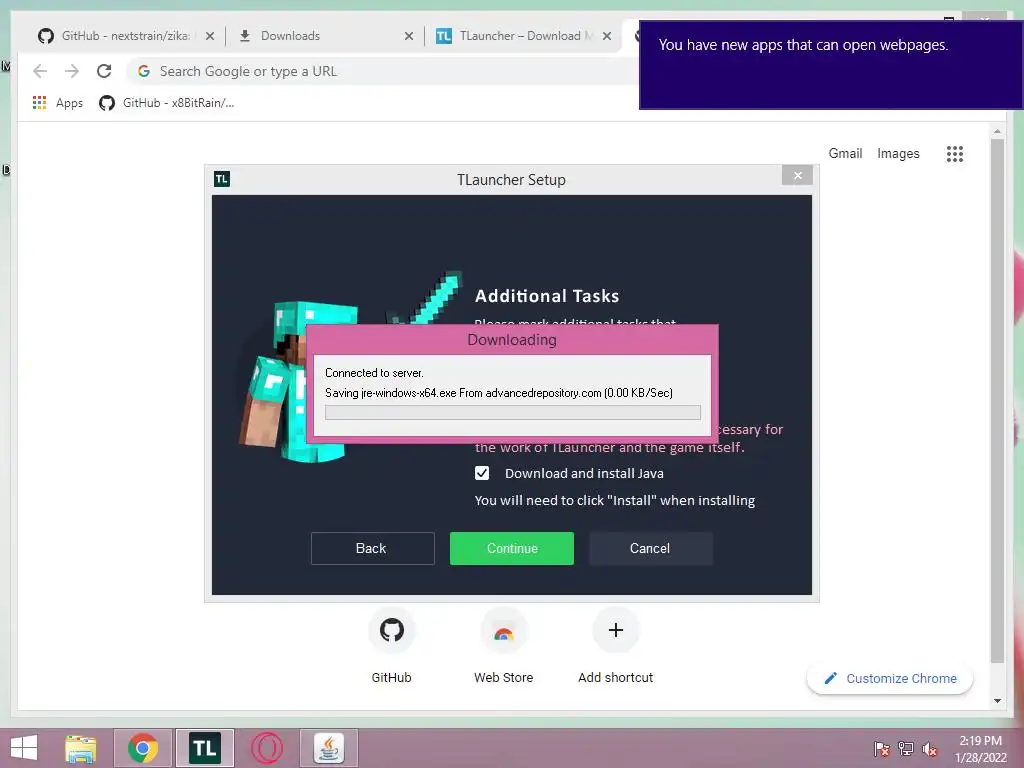Click the Customize Chrome button
1024x768 pixels.
click(x=890, y=679)
